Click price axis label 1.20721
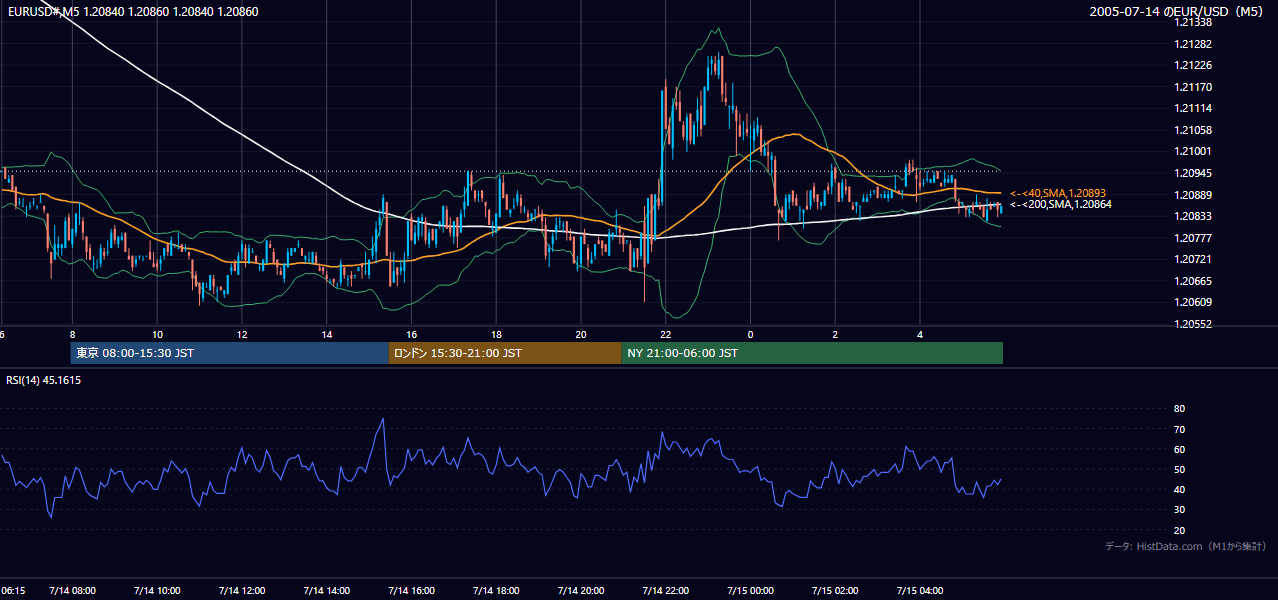 click(x=1195, y=259)
